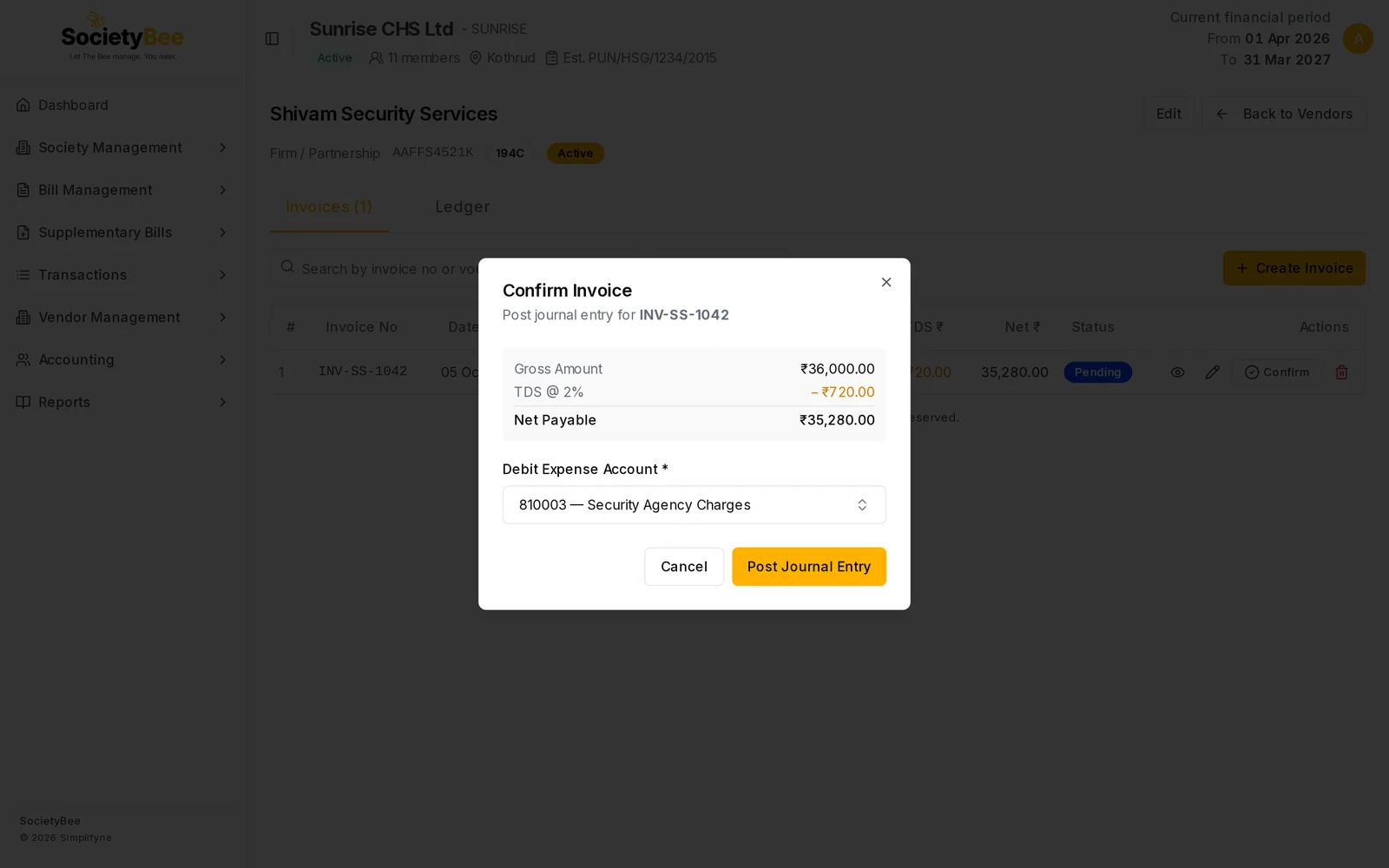
Task: Click Gross Amount ₹36,000.00 value
Action: tap(837, 369)
